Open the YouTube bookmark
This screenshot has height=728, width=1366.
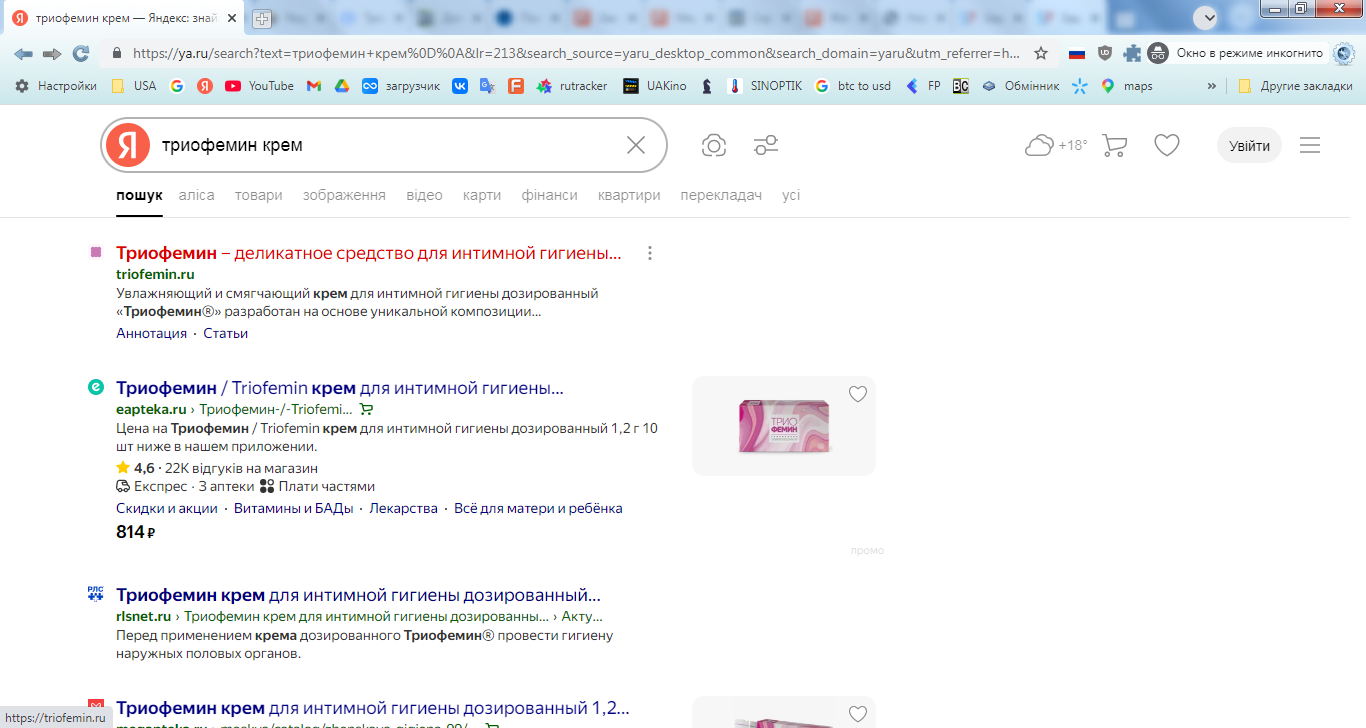coord(260,86)
